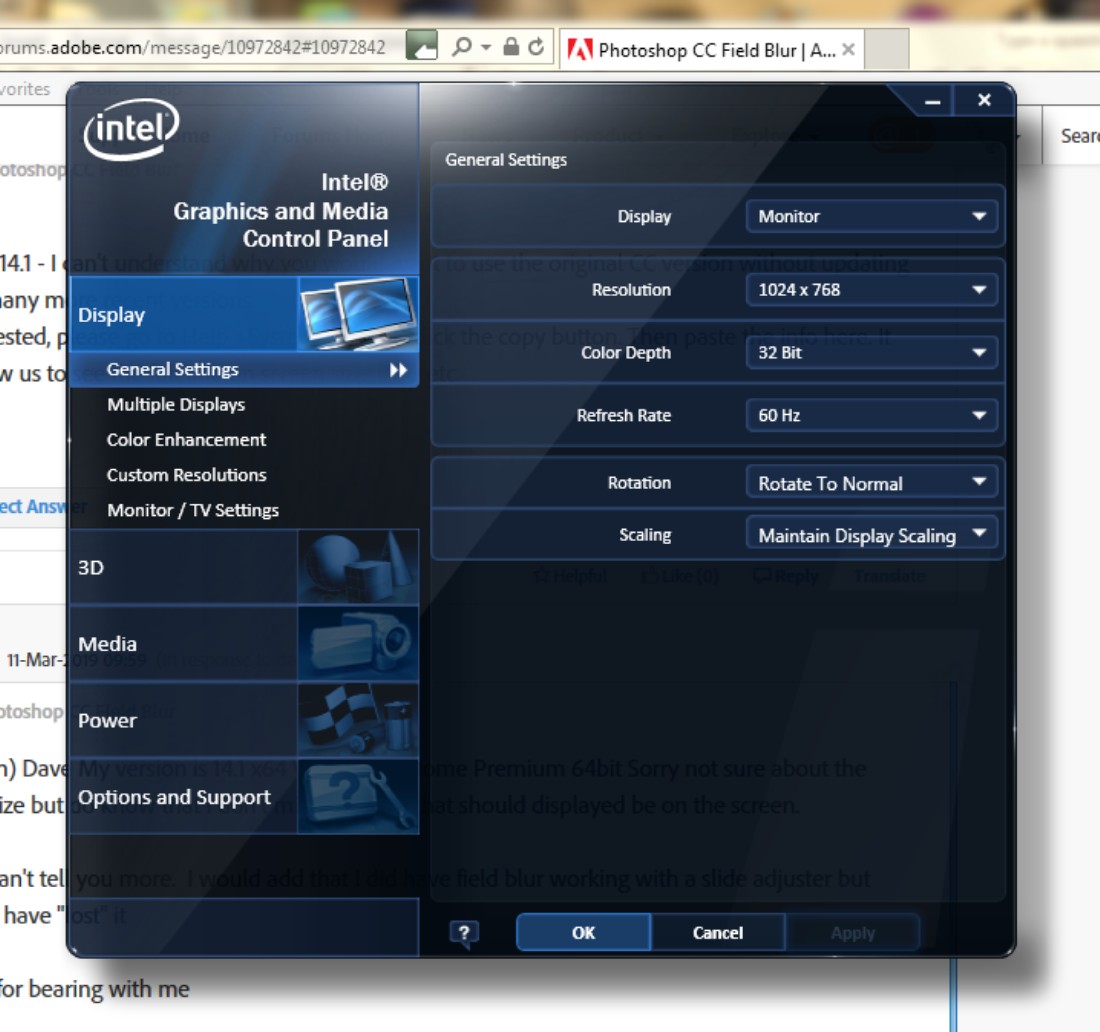
Task: Click the greyed Apply button
Action: tap(852, 932)
